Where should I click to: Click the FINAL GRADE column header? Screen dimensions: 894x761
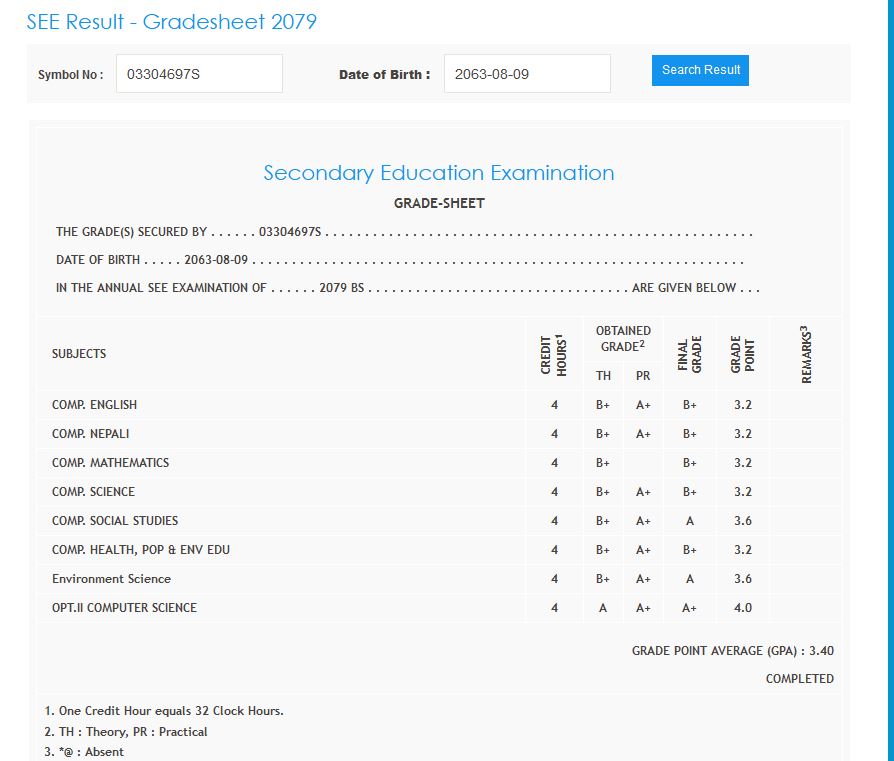pos(690,354)
